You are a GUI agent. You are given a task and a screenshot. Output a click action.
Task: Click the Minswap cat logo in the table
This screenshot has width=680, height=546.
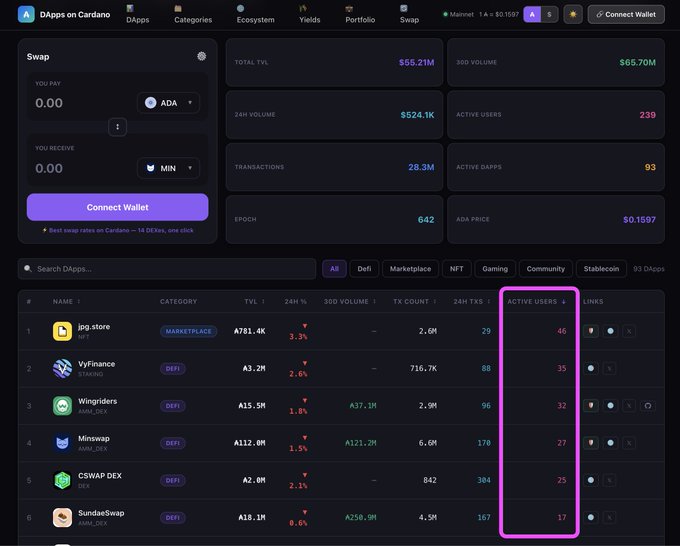pos(62,443)
